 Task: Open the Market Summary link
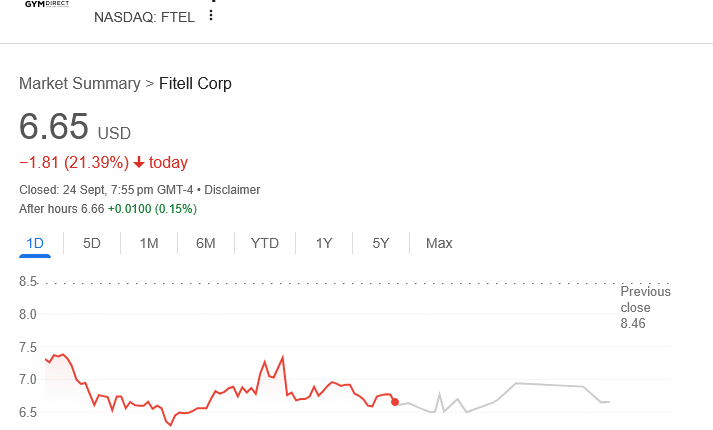pos(80,83)
